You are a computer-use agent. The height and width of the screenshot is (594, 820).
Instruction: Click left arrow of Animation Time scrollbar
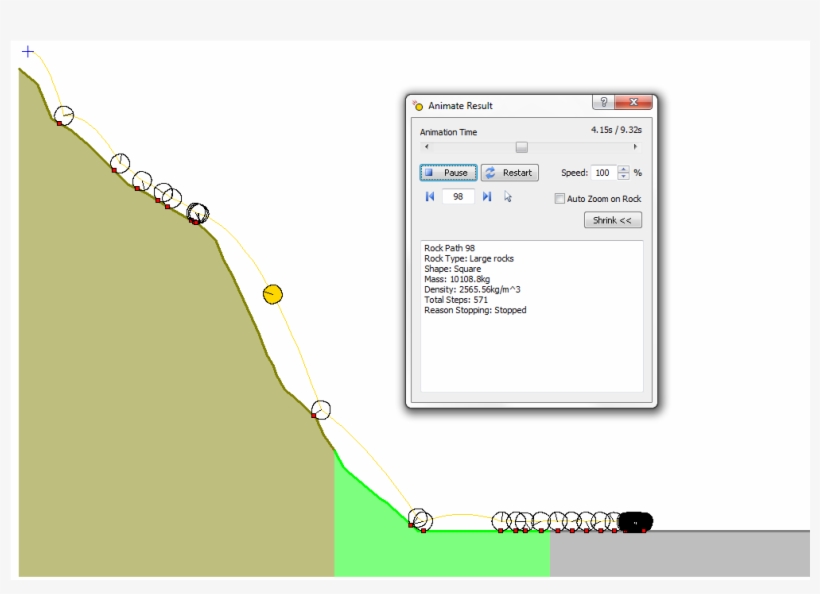[426, 147]
